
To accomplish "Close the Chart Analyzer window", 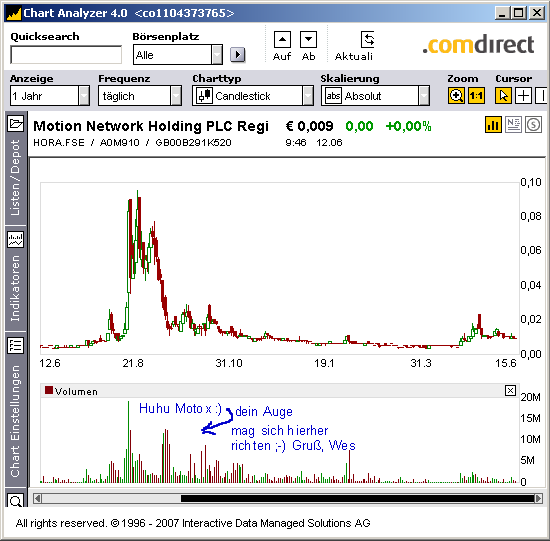I will [537, 13].
